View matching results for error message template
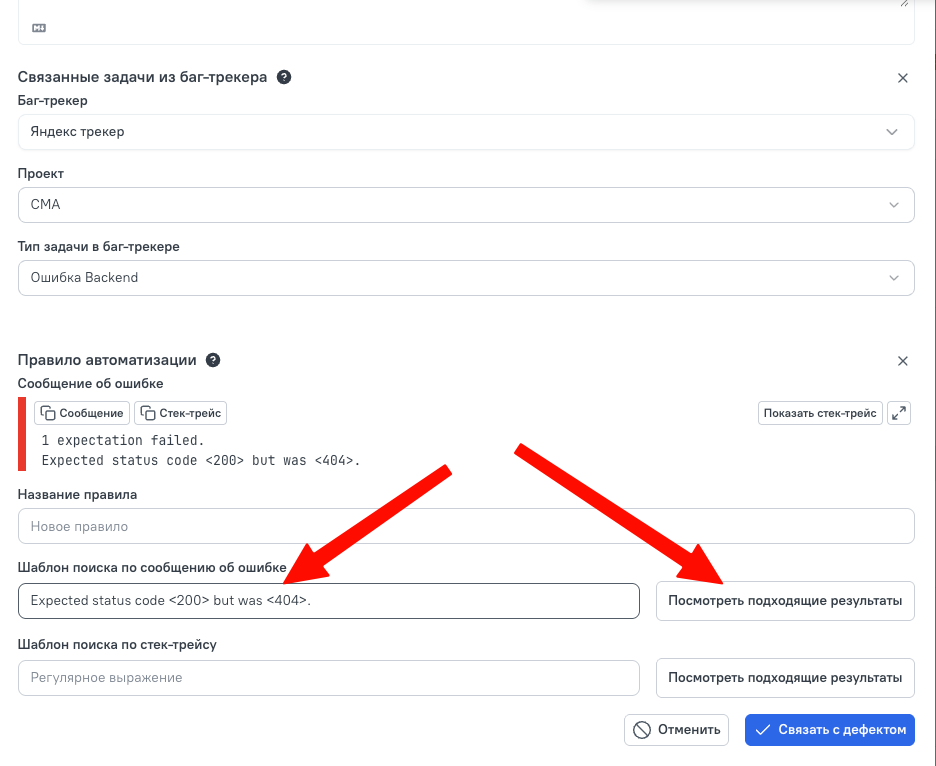936x766 pixels. (x=785, y=601)
